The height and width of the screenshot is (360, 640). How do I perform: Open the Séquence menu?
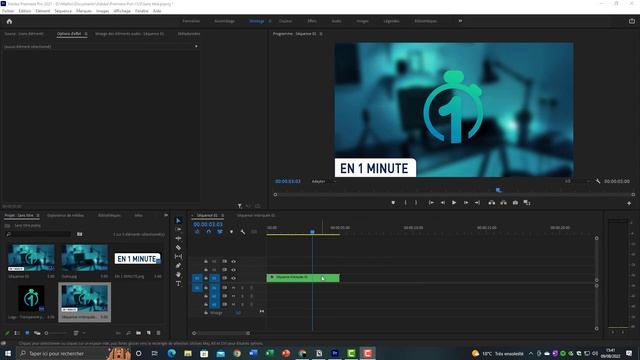[x=63, y=11]
